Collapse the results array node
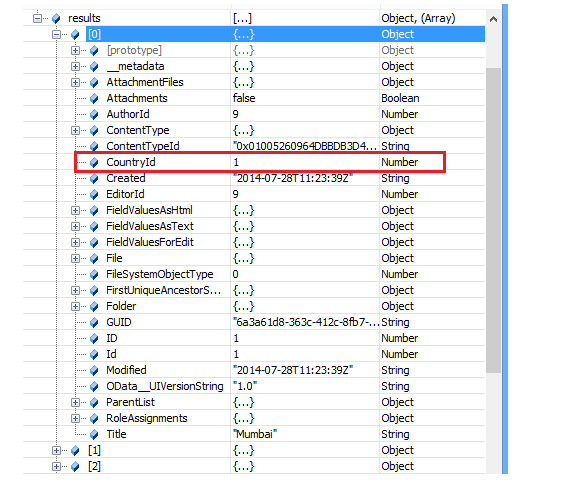The image size is (571, 502). (37, 18)
